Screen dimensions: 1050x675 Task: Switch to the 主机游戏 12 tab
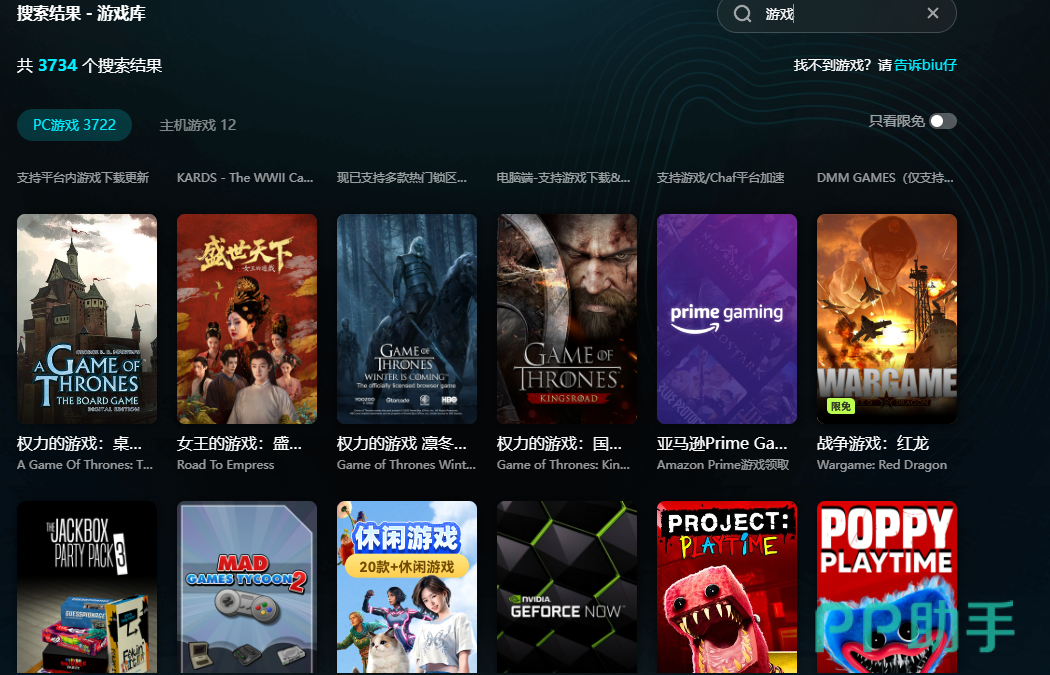pyautogui.click(x=198, y=125)
